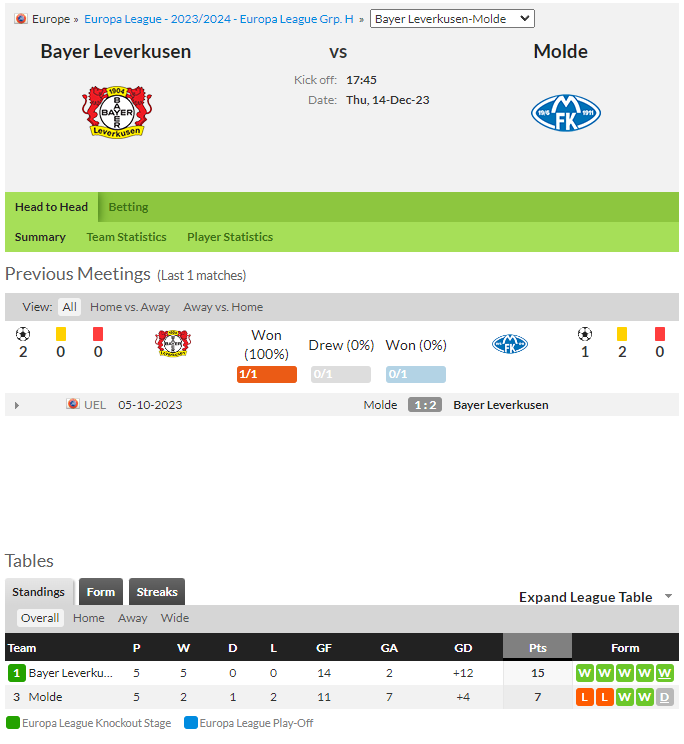Switch to the Form tables tab
Viewport: 684px width, 744px height.
[x=101, y=592]
